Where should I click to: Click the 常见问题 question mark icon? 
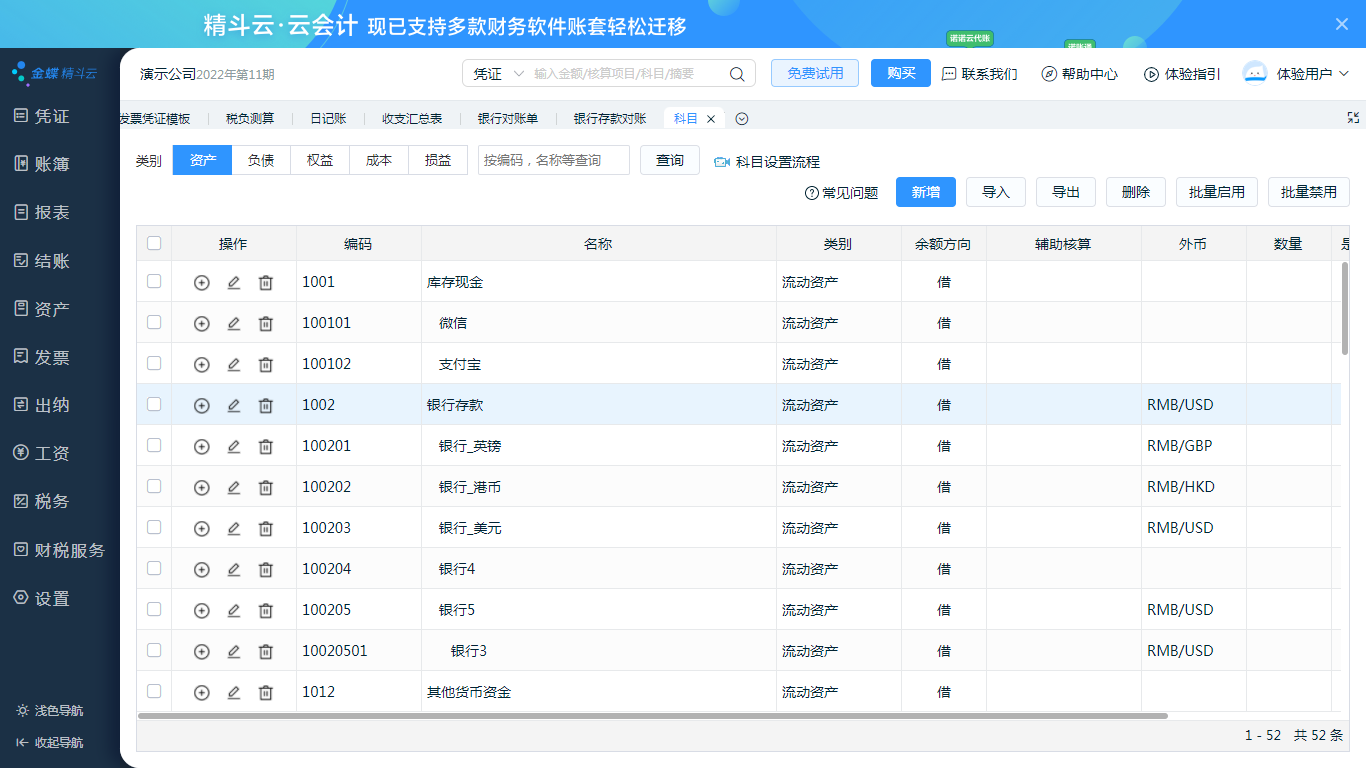coord(811,193)
